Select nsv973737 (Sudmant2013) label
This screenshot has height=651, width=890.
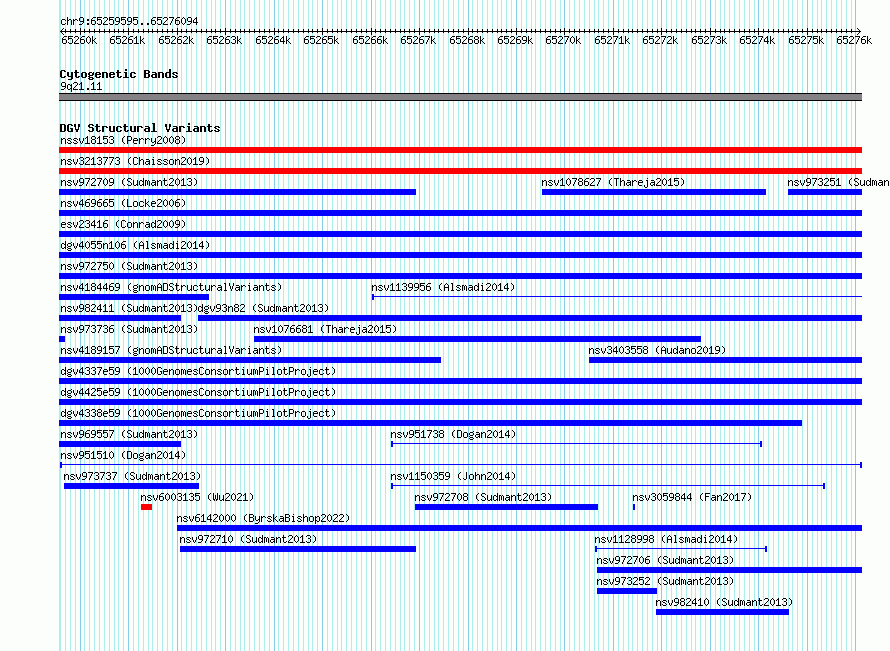pyautogui.click(x=132, y=476)
